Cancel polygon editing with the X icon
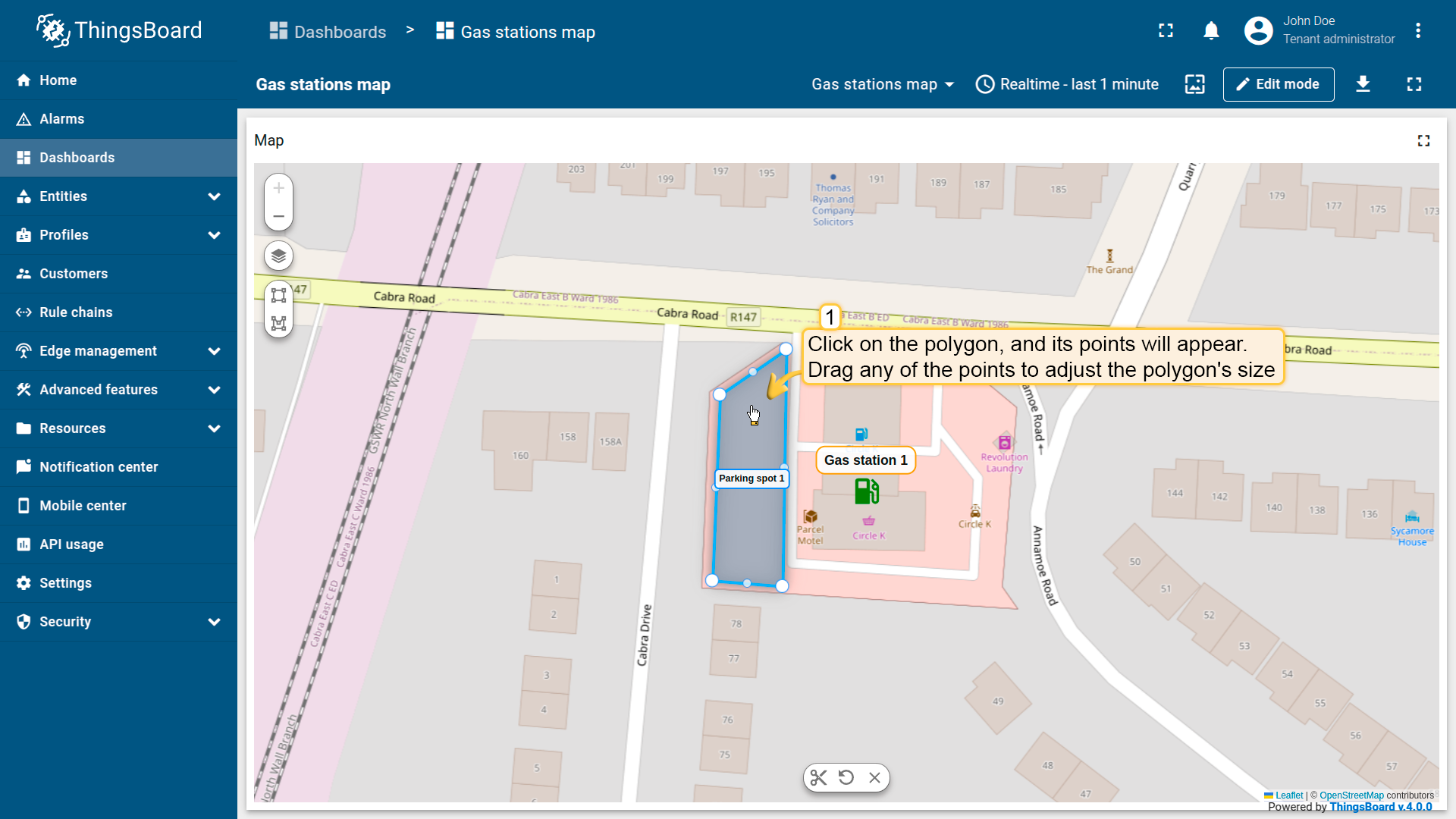The height and width of the screenshot is (819, 1456). 874,777
